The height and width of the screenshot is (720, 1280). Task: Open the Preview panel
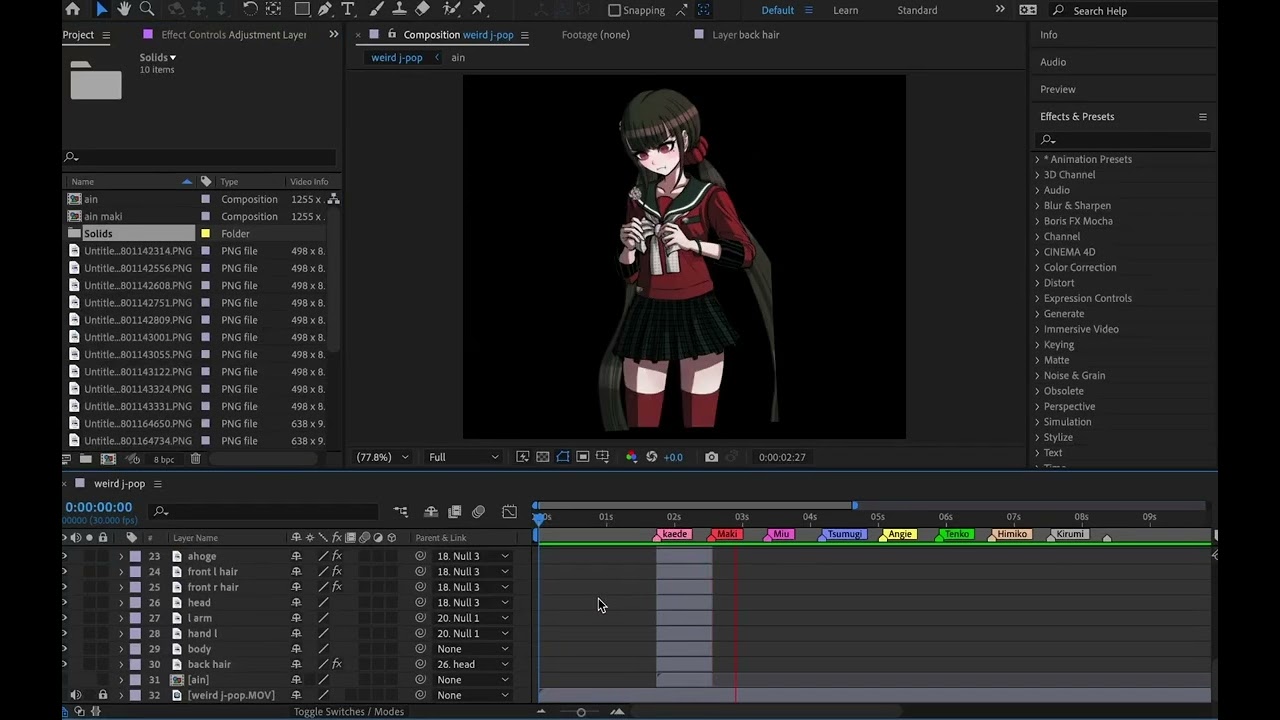(1058, 89)
